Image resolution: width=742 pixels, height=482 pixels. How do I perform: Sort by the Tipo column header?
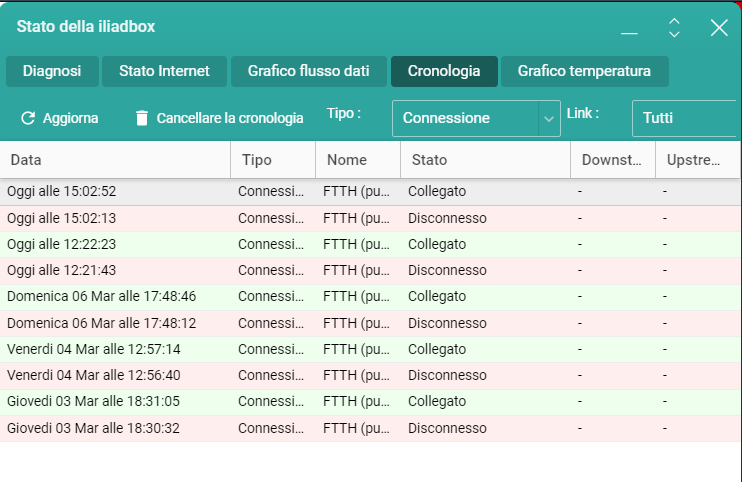click(x=273, y=160)
